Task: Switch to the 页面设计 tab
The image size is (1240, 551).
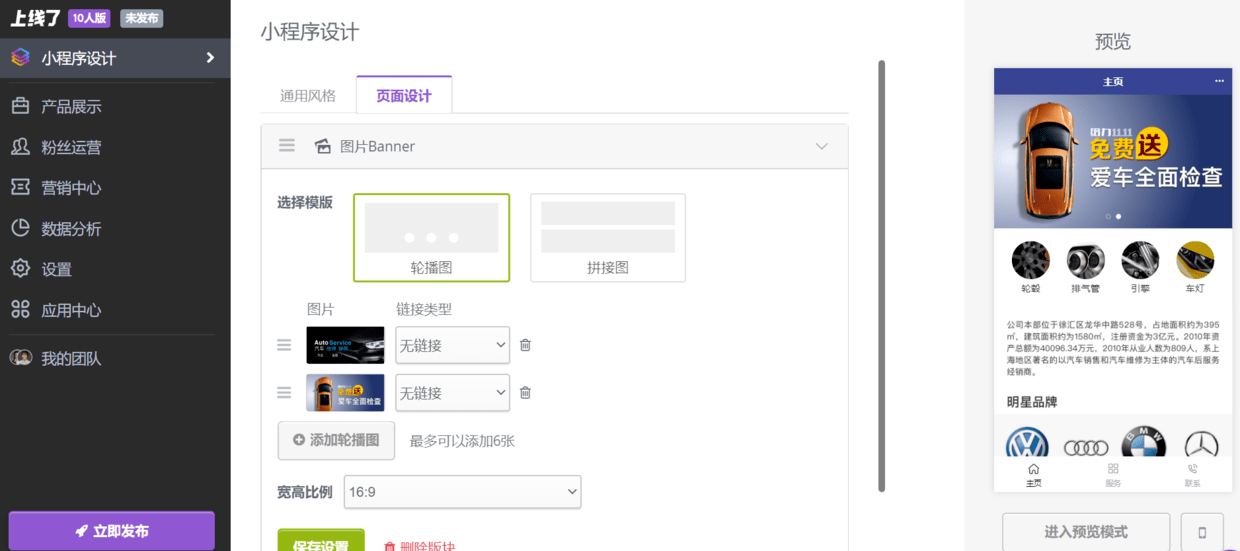Action: (404, 96)
